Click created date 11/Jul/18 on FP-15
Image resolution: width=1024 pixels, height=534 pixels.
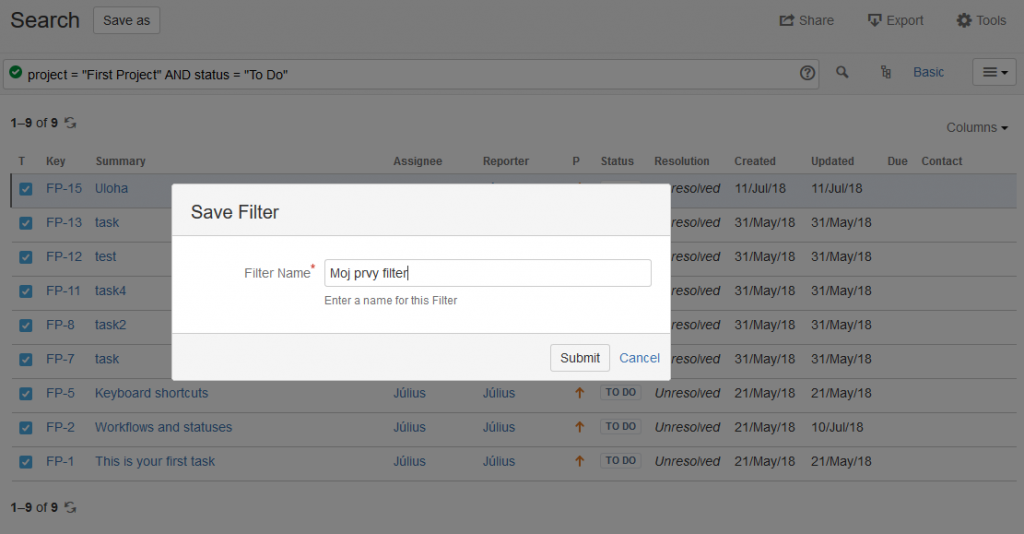coord(760,188)
